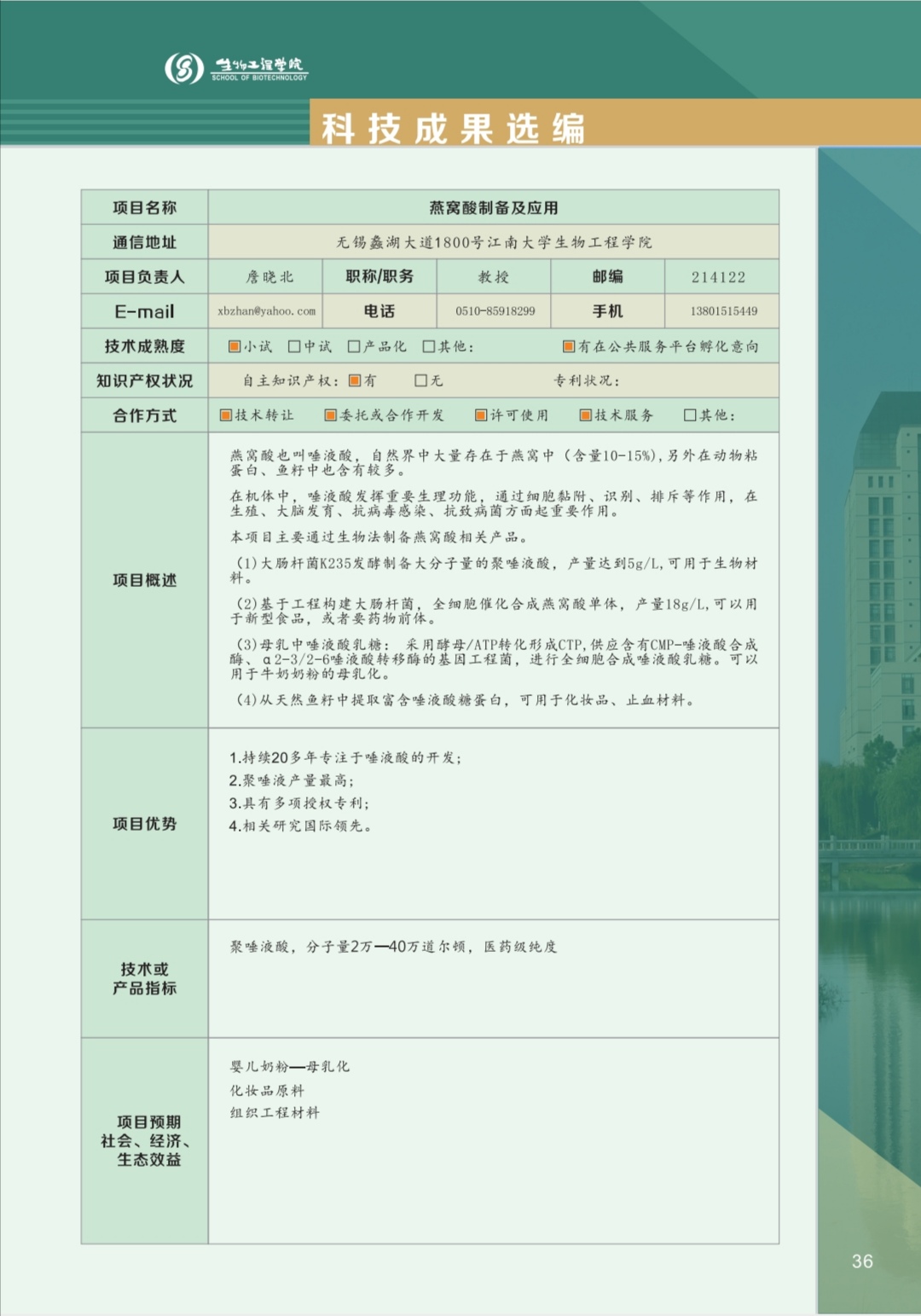Viewport: 921px width, 1316px height.
Task: Click the School of Biotechnology logo
Action: coord(235,67)
